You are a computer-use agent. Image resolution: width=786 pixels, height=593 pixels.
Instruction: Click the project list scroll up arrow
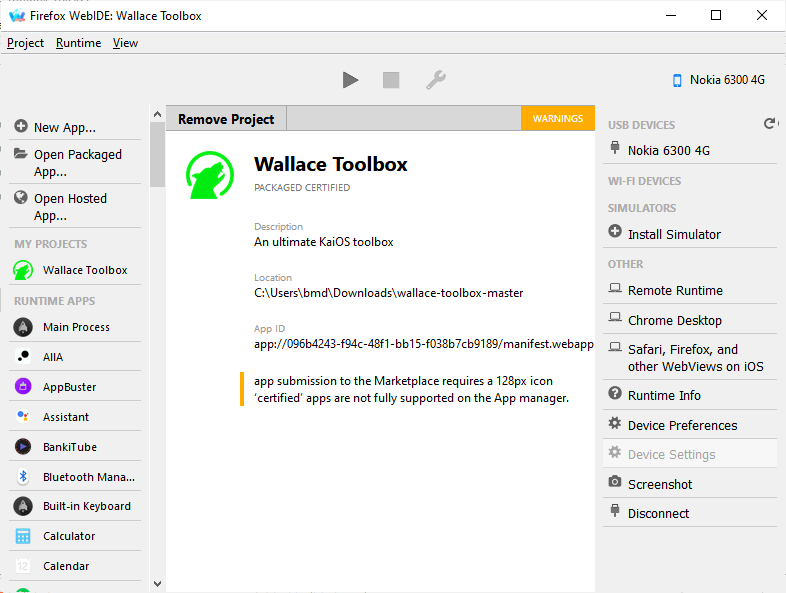click(x=157, y=114)
